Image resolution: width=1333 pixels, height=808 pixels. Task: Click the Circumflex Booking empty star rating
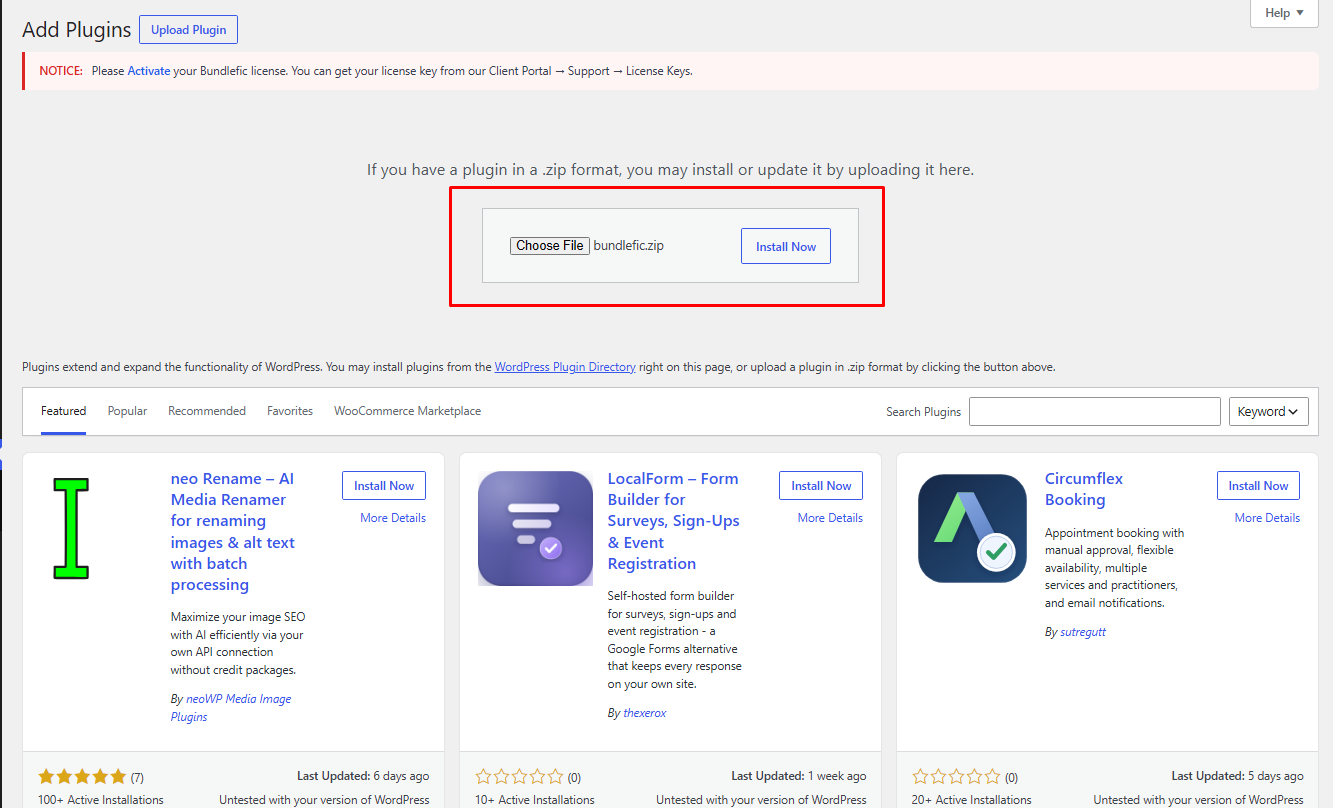point(956,777)
